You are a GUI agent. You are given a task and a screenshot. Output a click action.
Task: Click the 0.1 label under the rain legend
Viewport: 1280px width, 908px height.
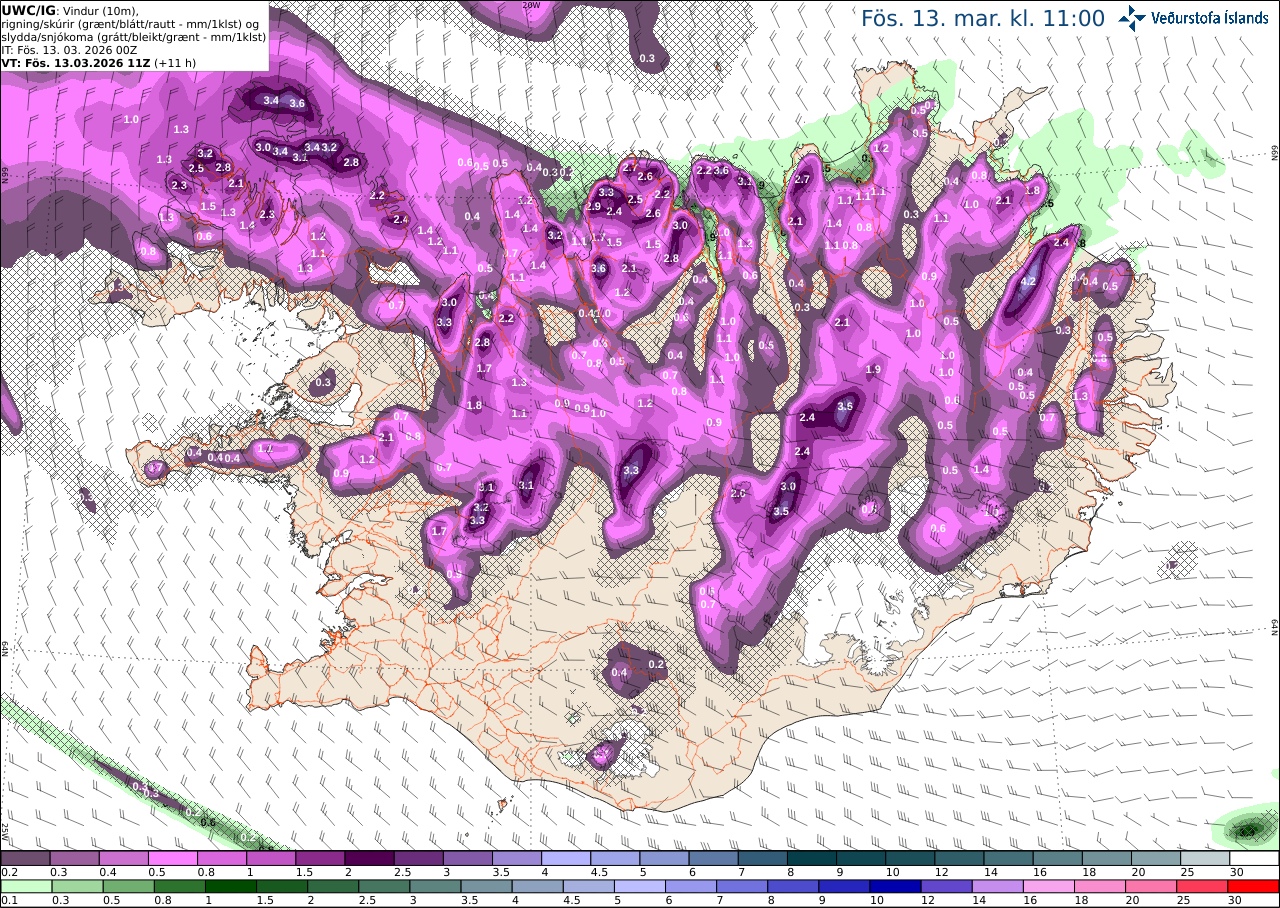9,900
